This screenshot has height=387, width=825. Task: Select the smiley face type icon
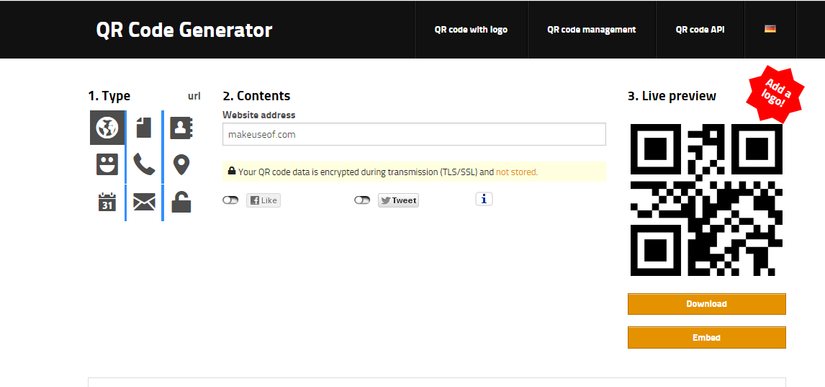click(x=107, y=165)
